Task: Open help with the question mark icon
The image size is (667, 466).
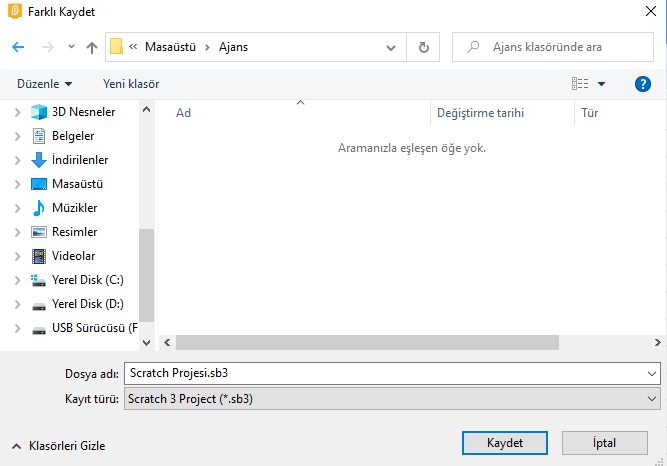Action: pyautogui.click(x=643, y=84)
